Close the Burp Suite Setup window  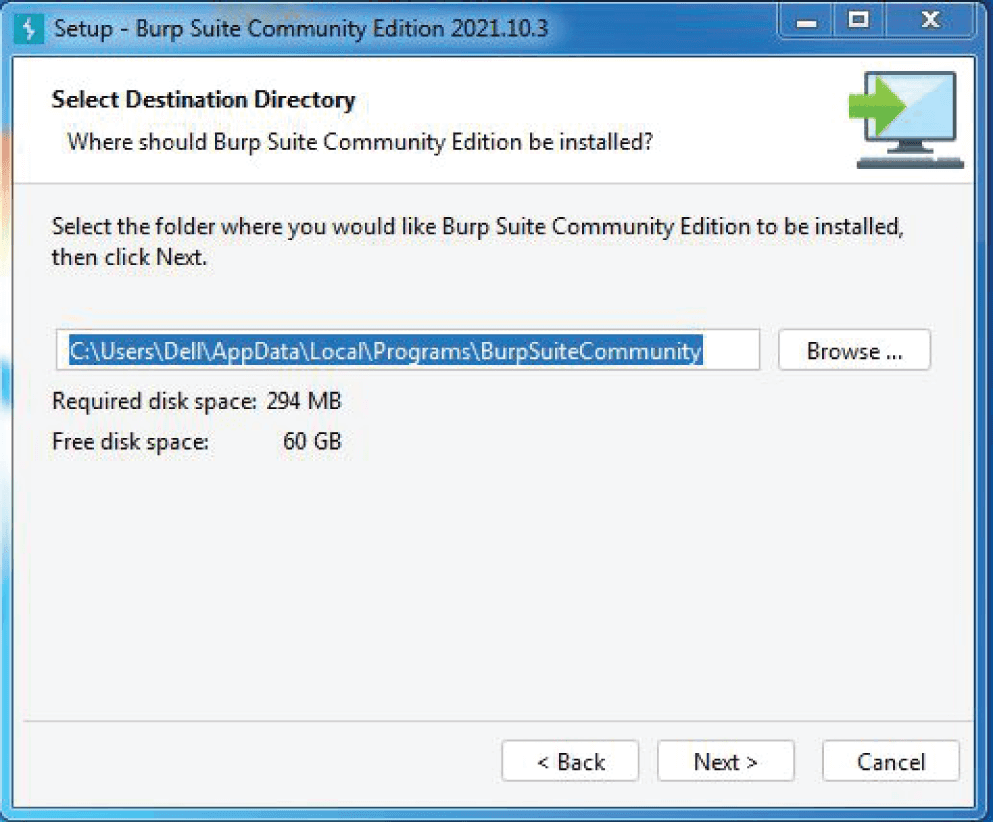929,22
